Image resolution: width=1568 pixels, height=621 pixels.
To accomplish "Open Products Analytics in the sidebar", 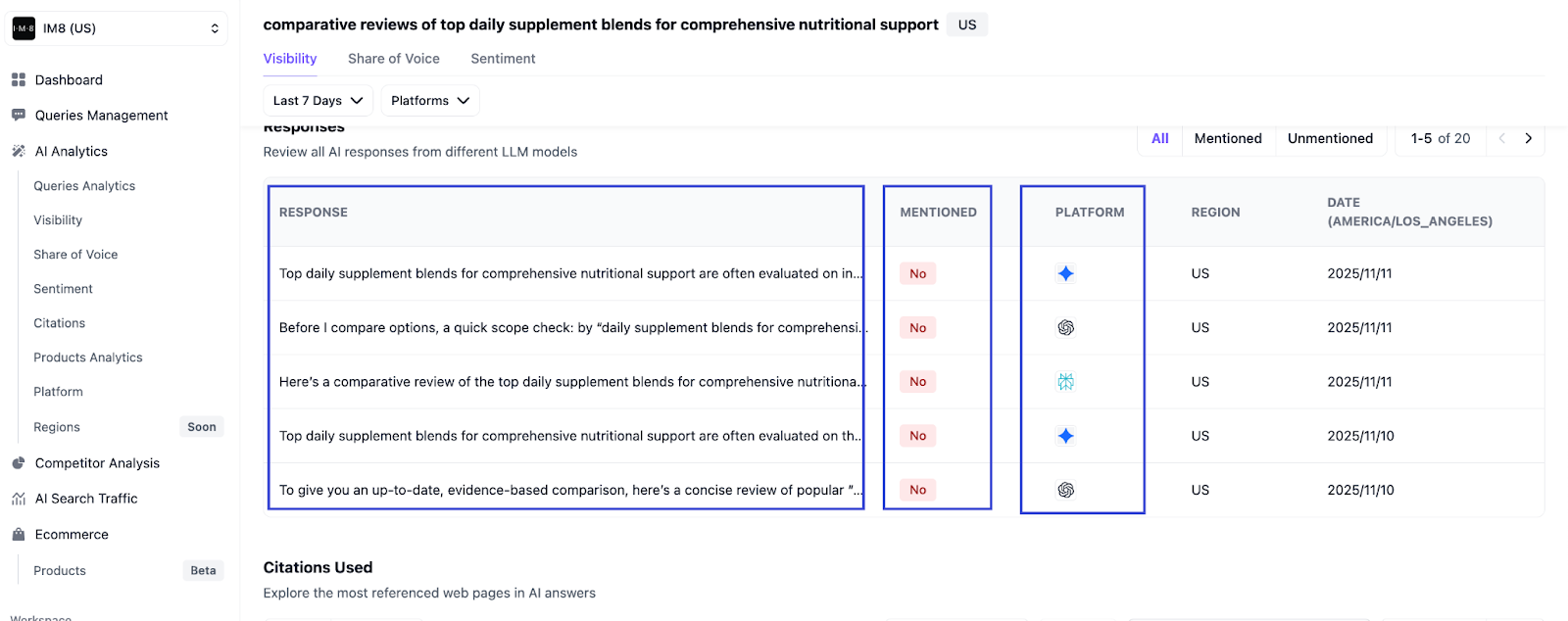I will click(x=88, y=358).
